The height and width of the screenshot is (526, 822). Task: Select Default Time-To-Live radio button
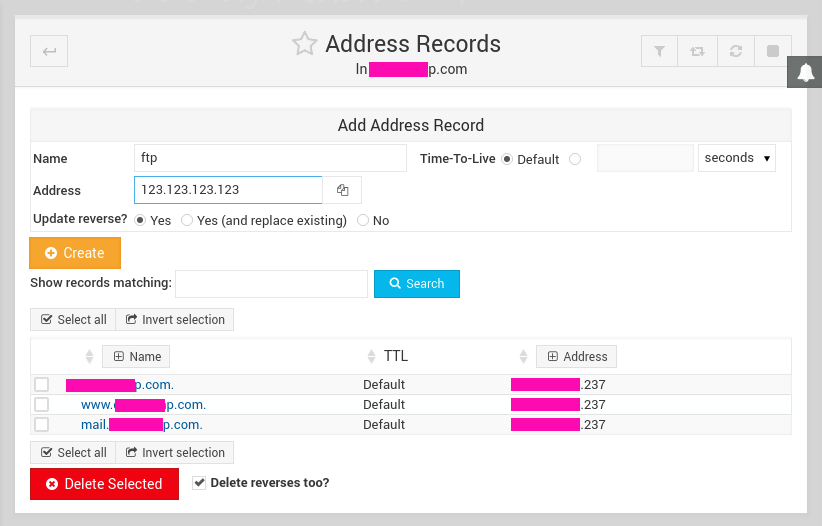click(x=507, y=159)
